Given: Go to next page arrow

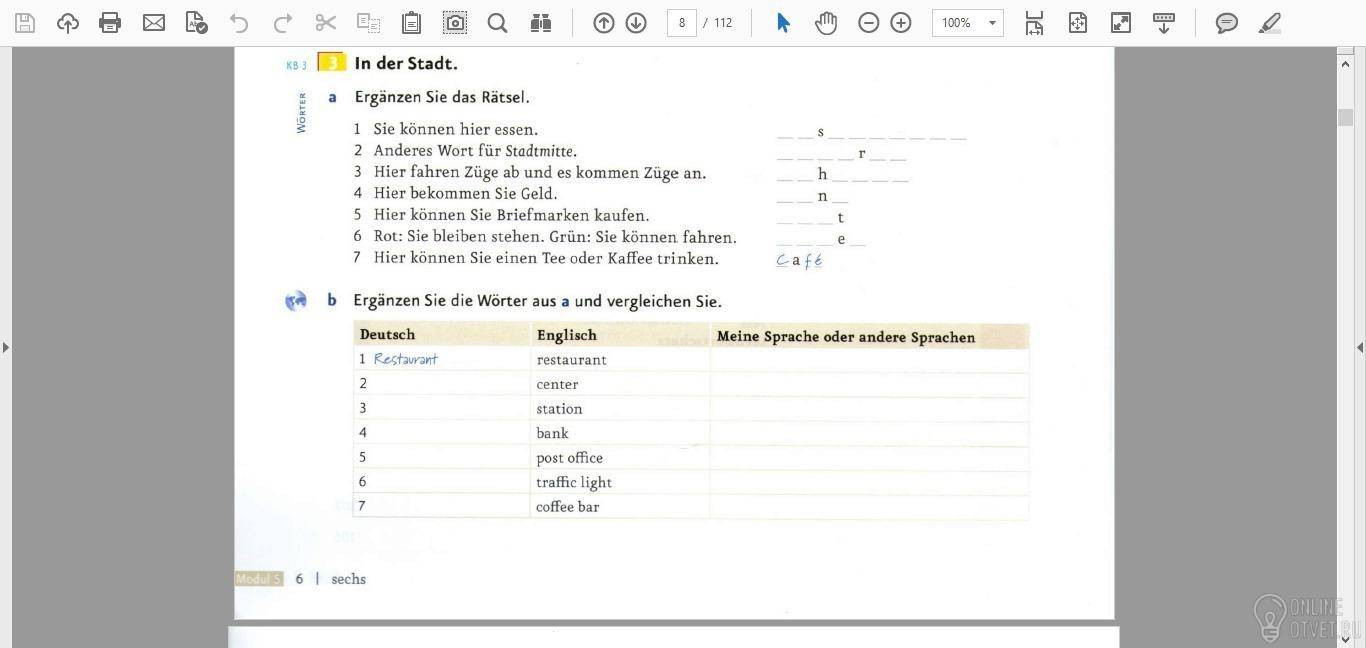Looking at the screenshot, I should pos(636,22).
